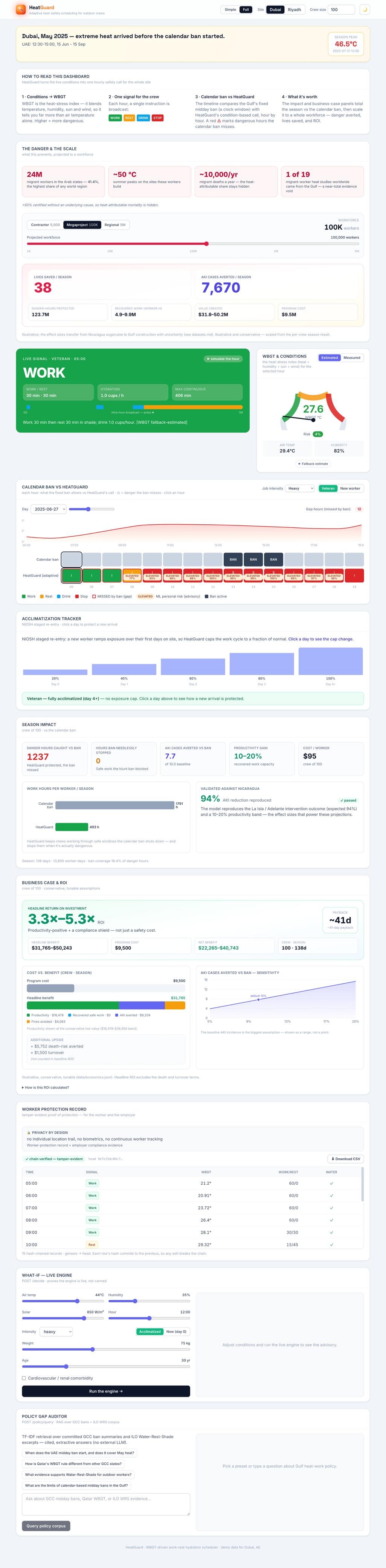Select Riyadh site tab
386x1568 pixels.
(x=294, y=10)
